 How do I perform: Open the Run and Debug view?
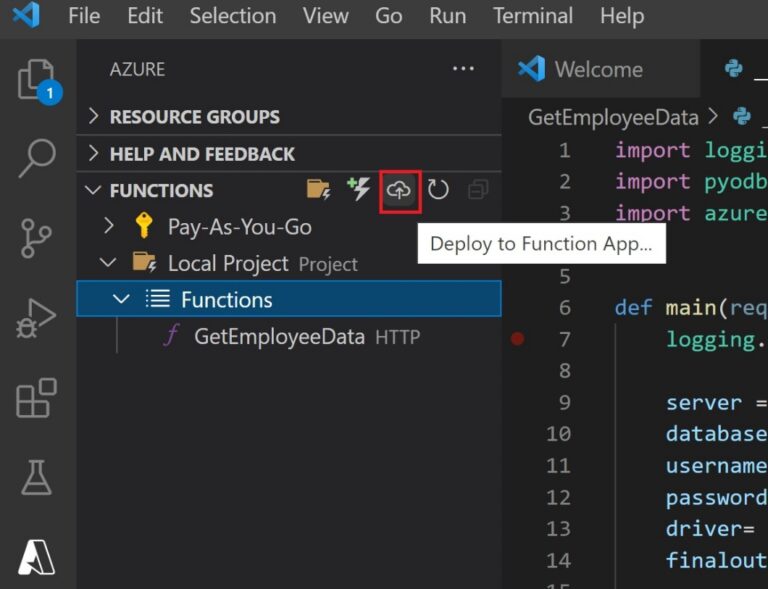(x=36, y=318)
